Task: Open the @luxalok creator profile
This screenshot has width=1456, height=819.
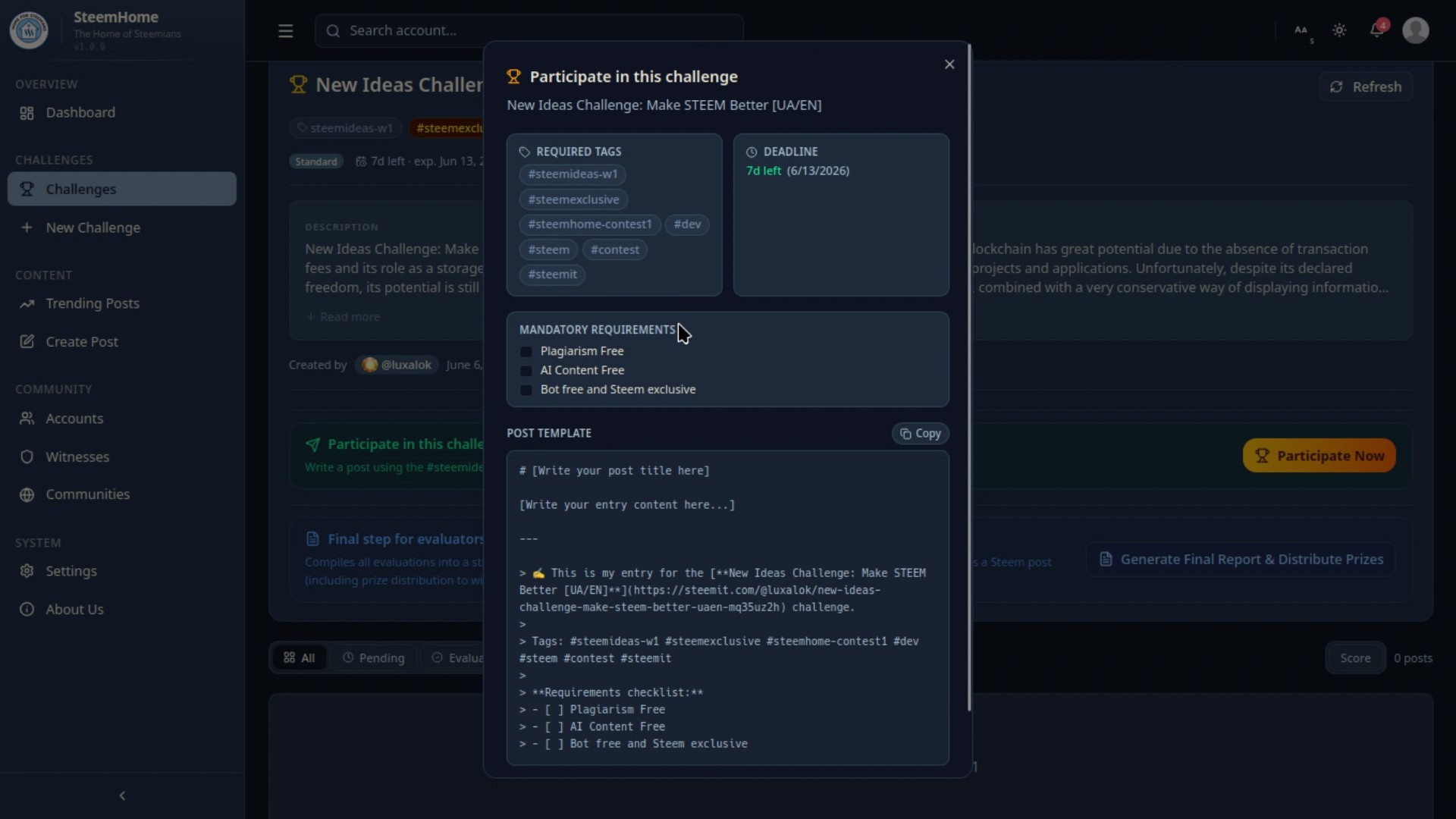Action: pyautogui.click(x=397, y=365)
